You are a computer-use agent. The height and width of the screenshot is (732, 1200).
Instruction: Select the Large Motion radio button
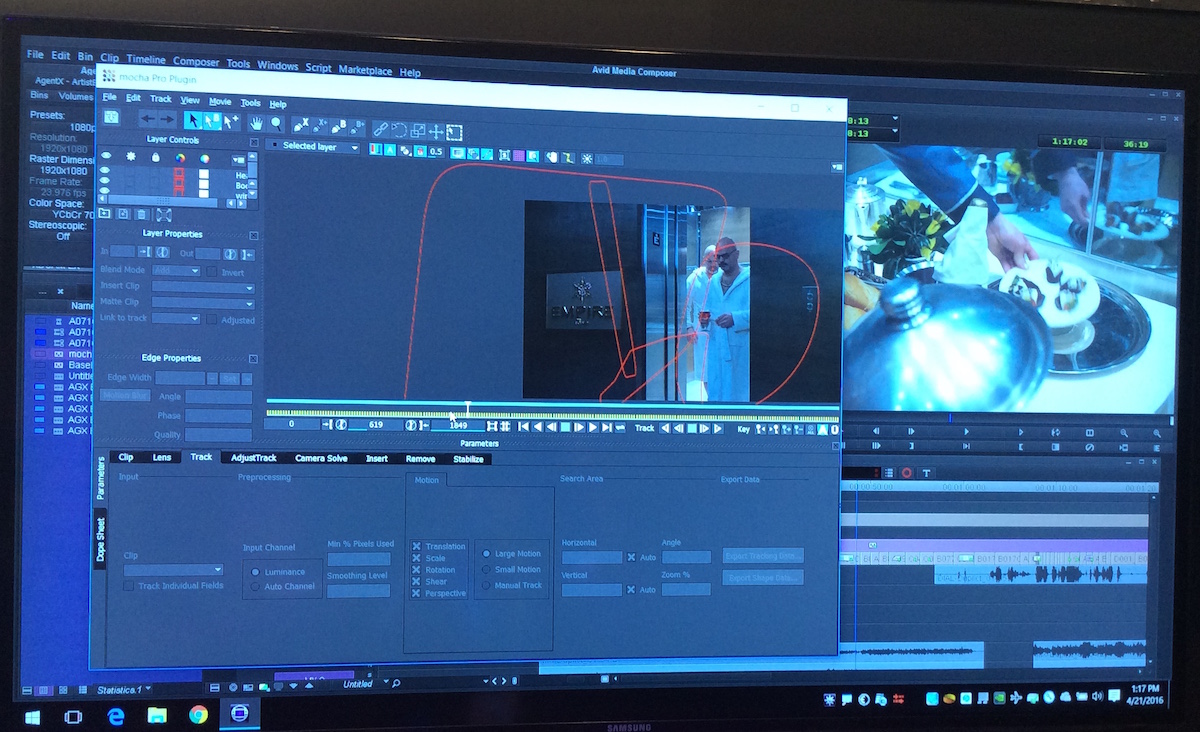486,553
